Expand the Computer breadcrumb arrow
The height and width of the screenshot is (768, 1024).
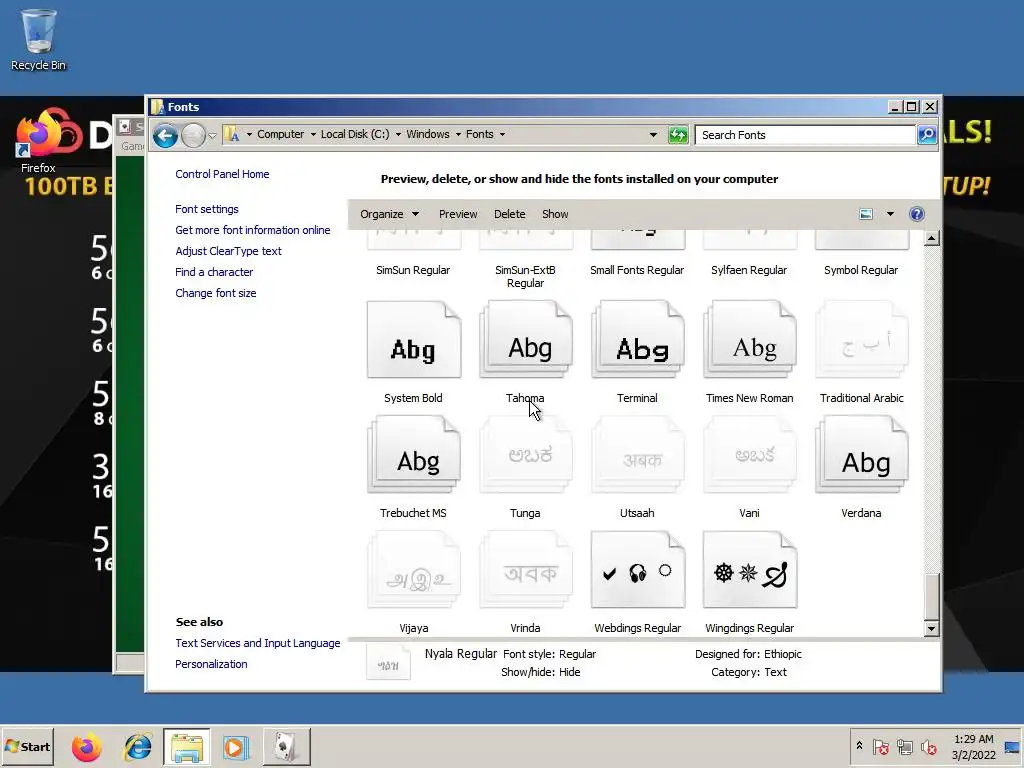click(313, 135)
